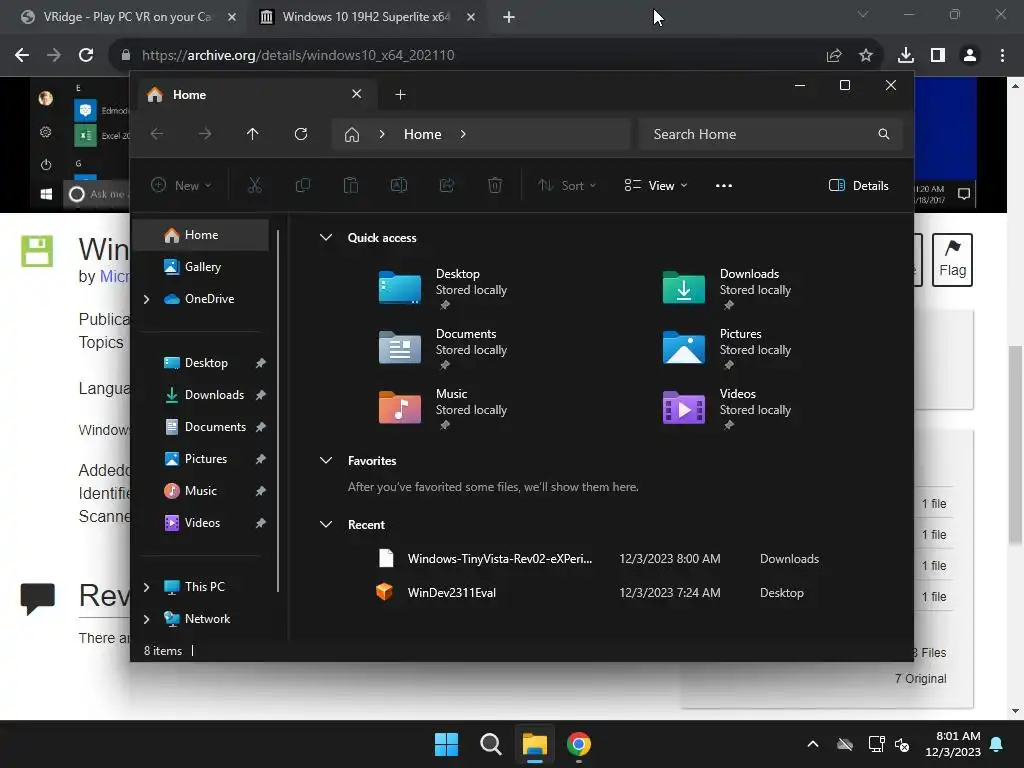This screenshot has height=768, width=1024.
Task: Open a new Chrome tab
Action: tap(509, 17)
